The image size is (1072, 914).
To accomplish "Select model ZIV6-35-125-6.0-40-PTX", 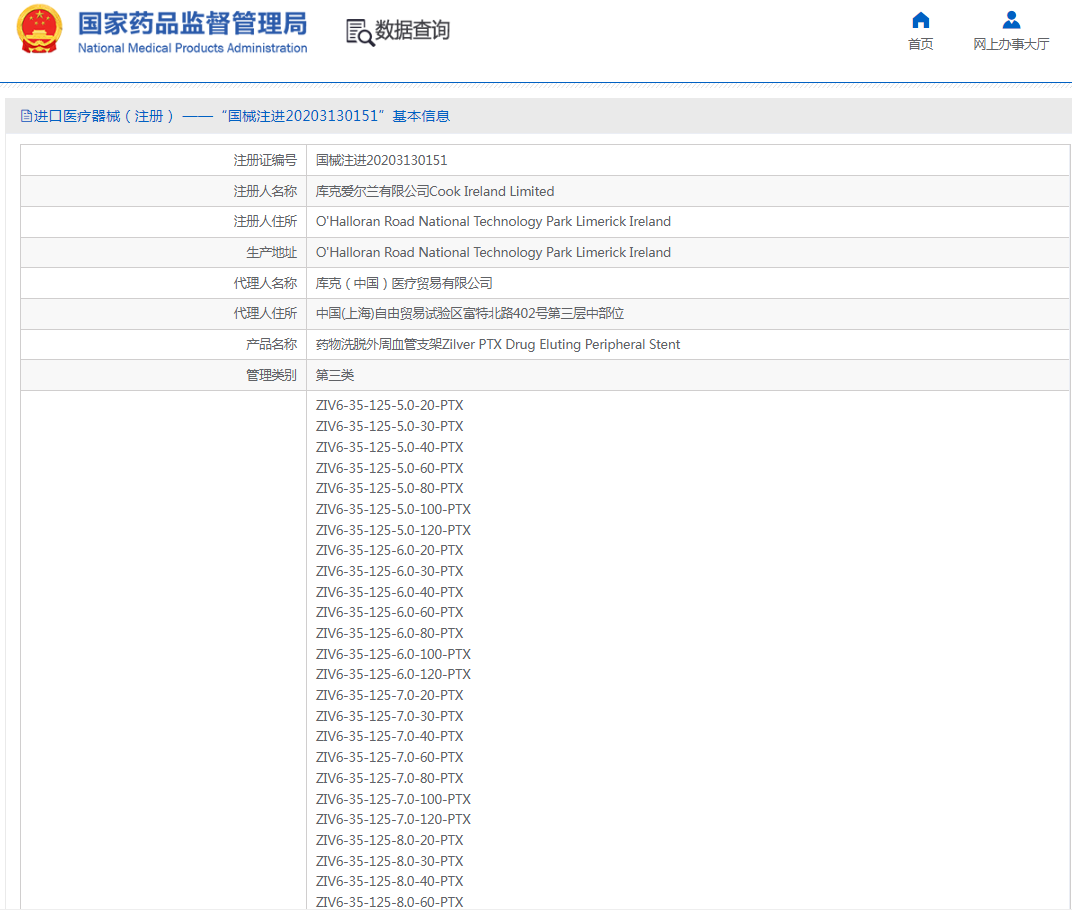I will tap(389, 592).
